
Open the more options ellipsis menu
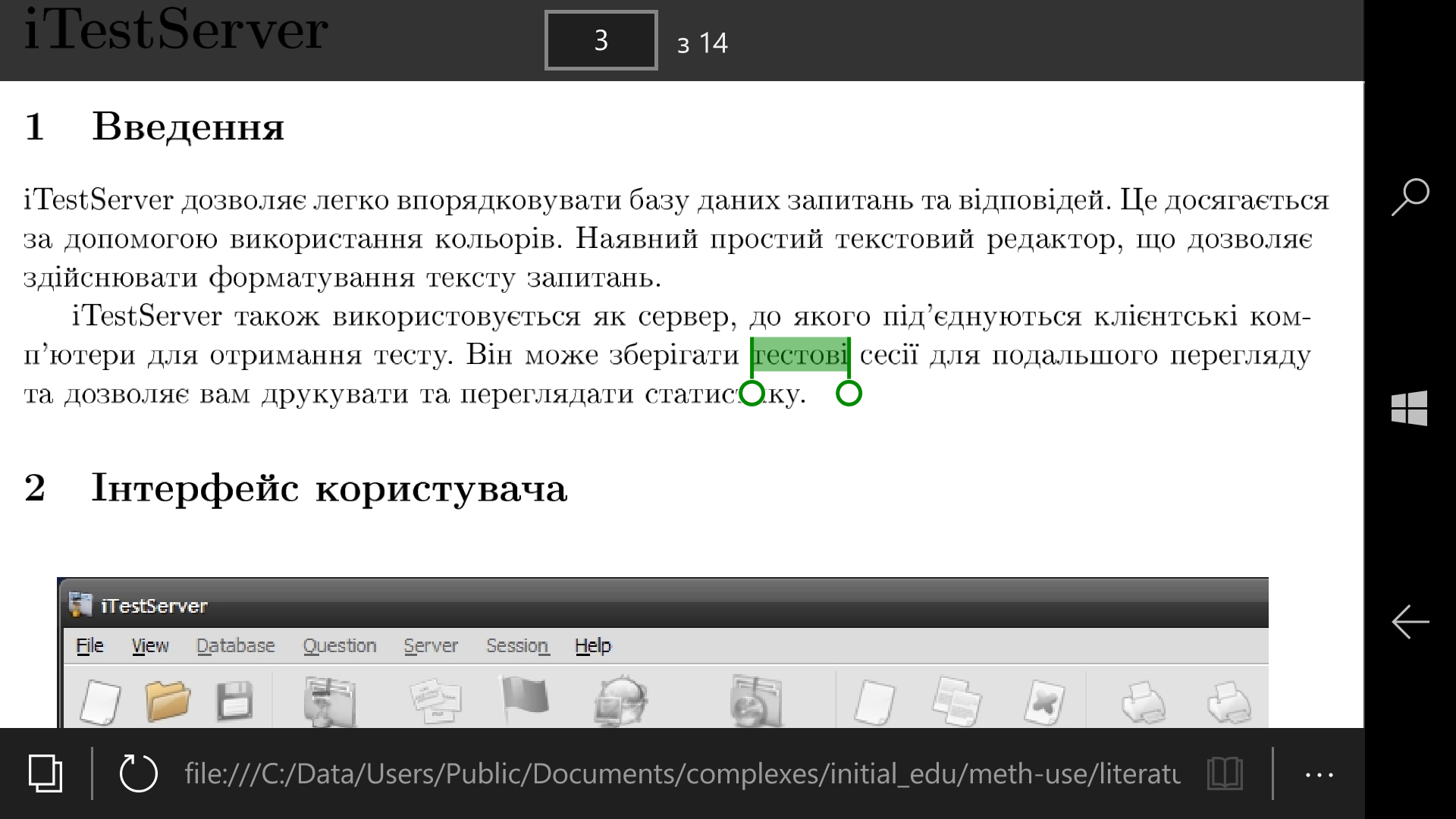(x=1319, y=775)
